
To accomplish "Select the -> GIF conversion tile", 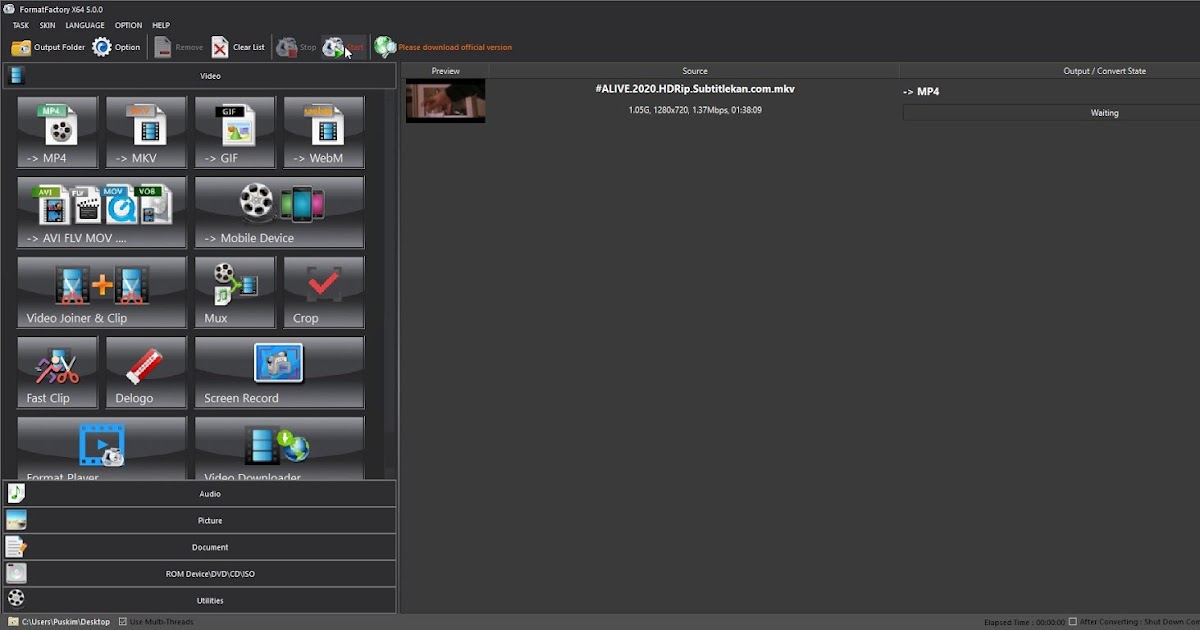I will (235, 132).
